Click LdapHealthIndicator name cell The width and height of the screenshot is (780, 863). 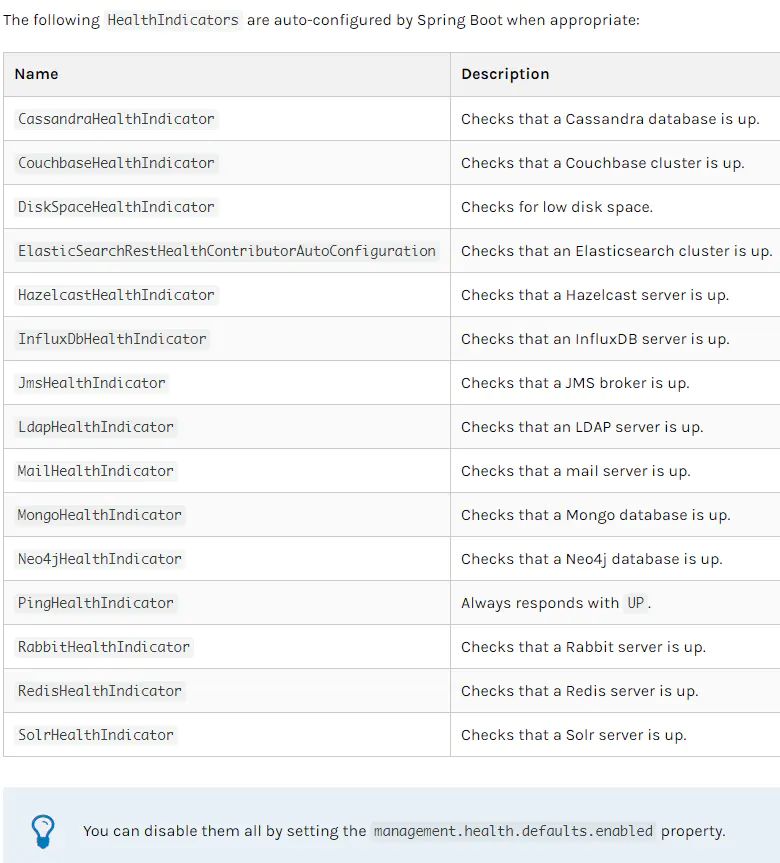(x=96, y=427)
